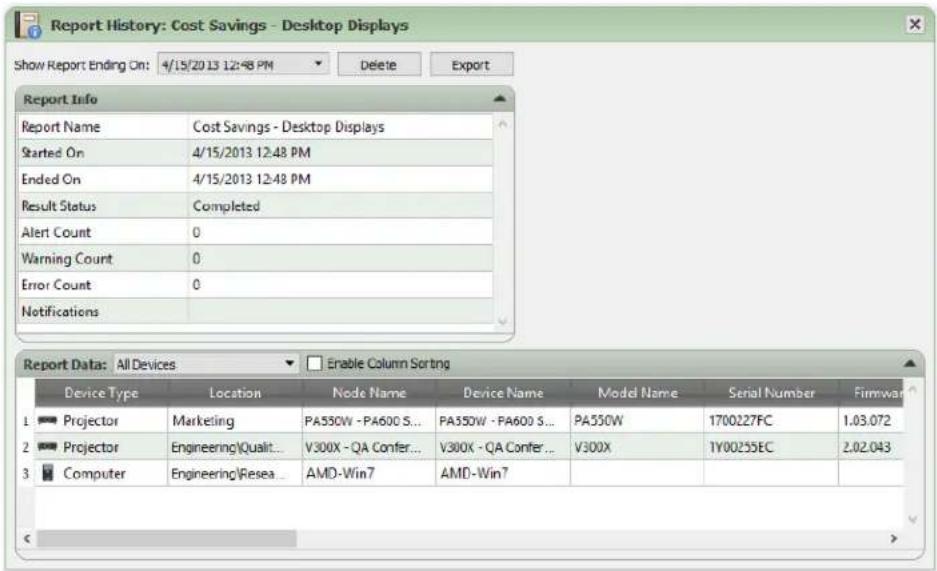
Task: Collapse the Report Data panel
Action: pos(910,363)
